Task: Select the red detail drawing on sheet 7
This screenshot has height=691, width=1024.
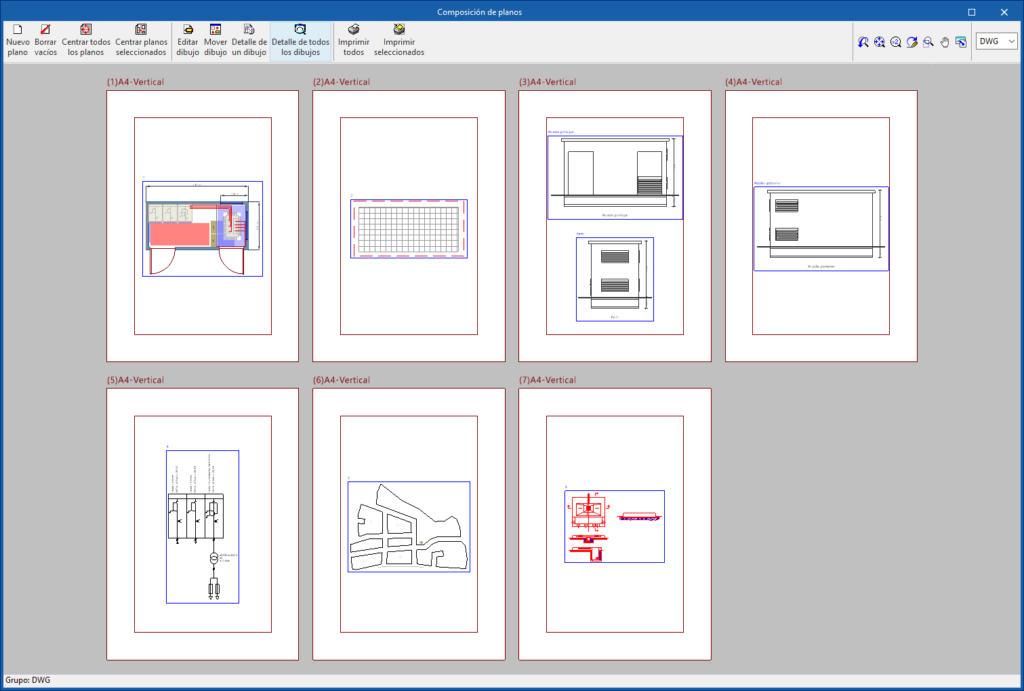Action: click(x=615, y=526)
